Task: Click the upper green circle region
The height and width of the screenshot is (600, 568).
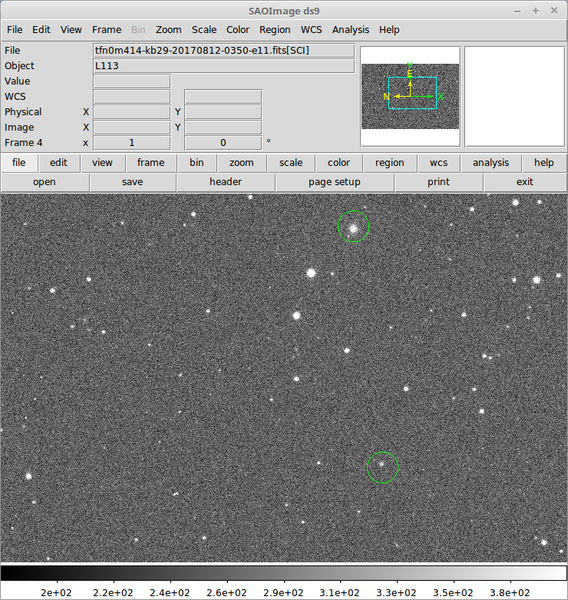Action: [353, 226]
